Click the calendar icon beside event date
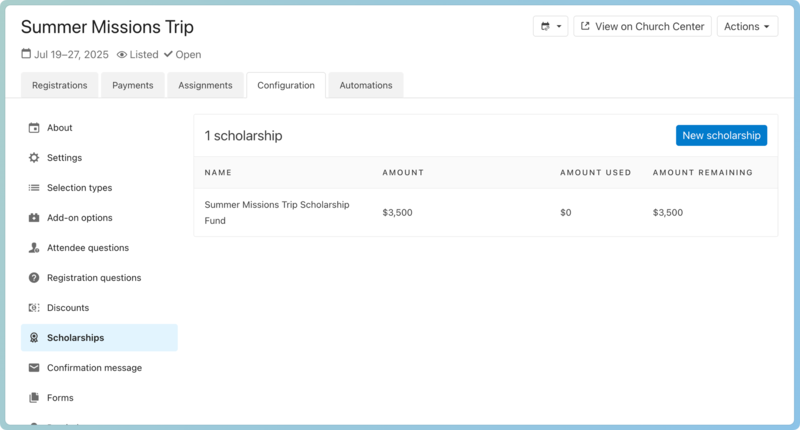Image resolution: width=800 pixels, height=430 pixels. [26, 54]
